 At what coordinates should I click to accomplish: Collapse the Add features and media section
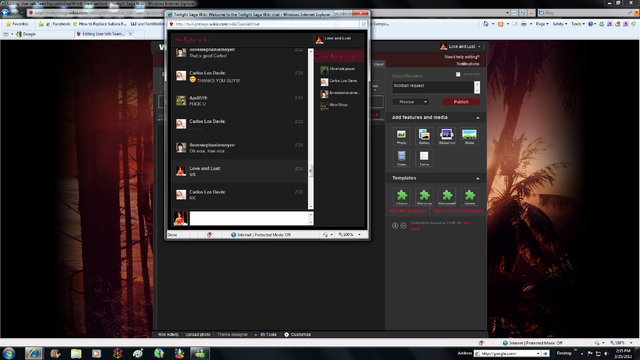pyautogui.click(x=478, y=118)
